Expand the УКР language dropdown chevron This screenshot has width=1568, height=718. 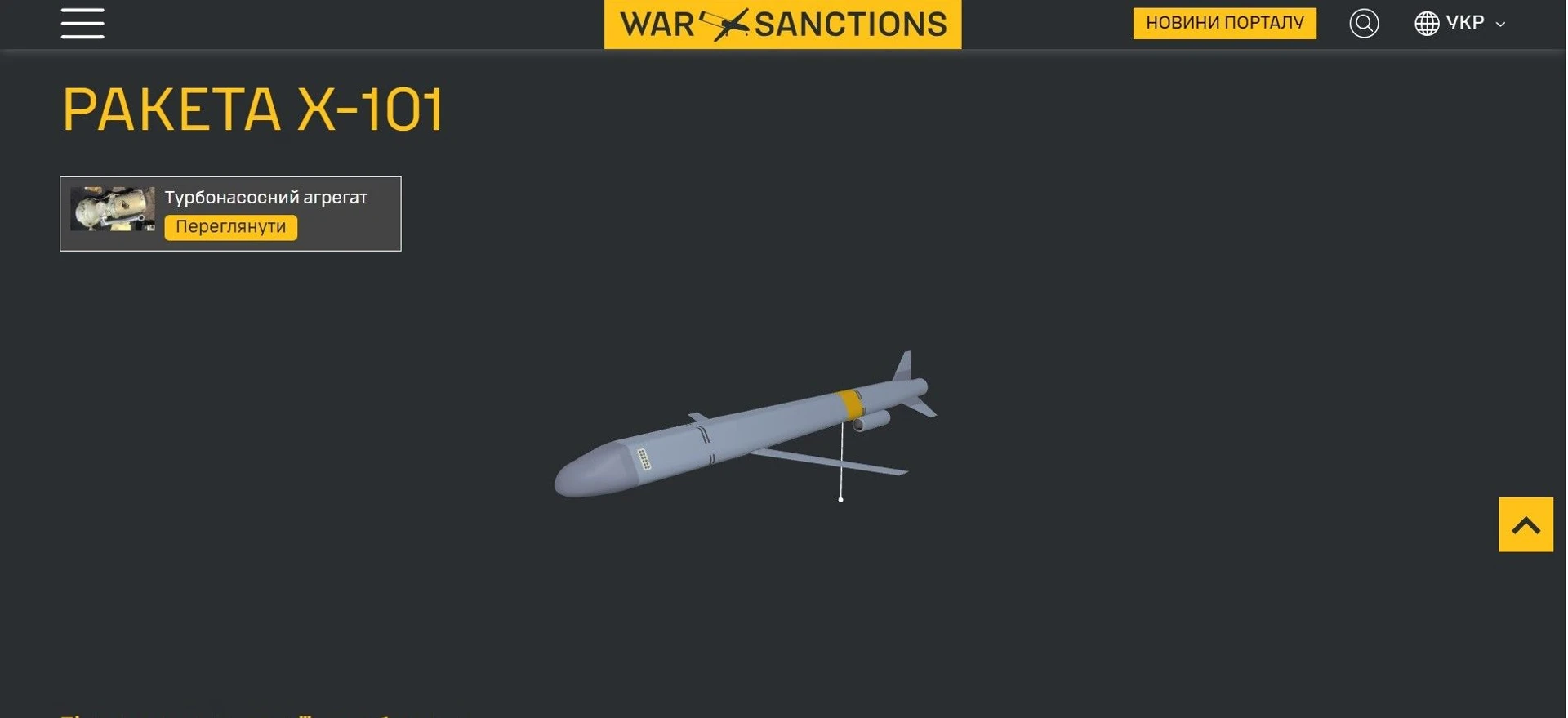click(1500, 25)
